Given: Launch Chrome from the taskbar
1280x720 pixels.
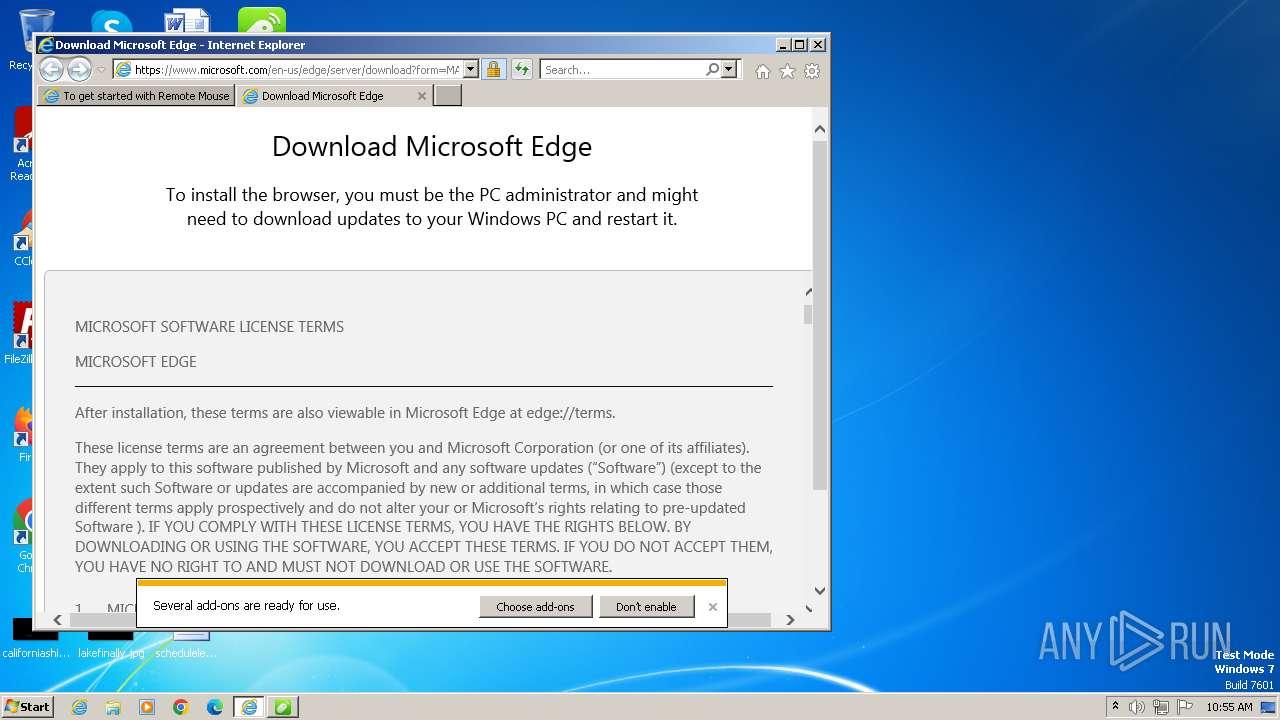Looking at the screenshot, I should click(x=181, y=707).
